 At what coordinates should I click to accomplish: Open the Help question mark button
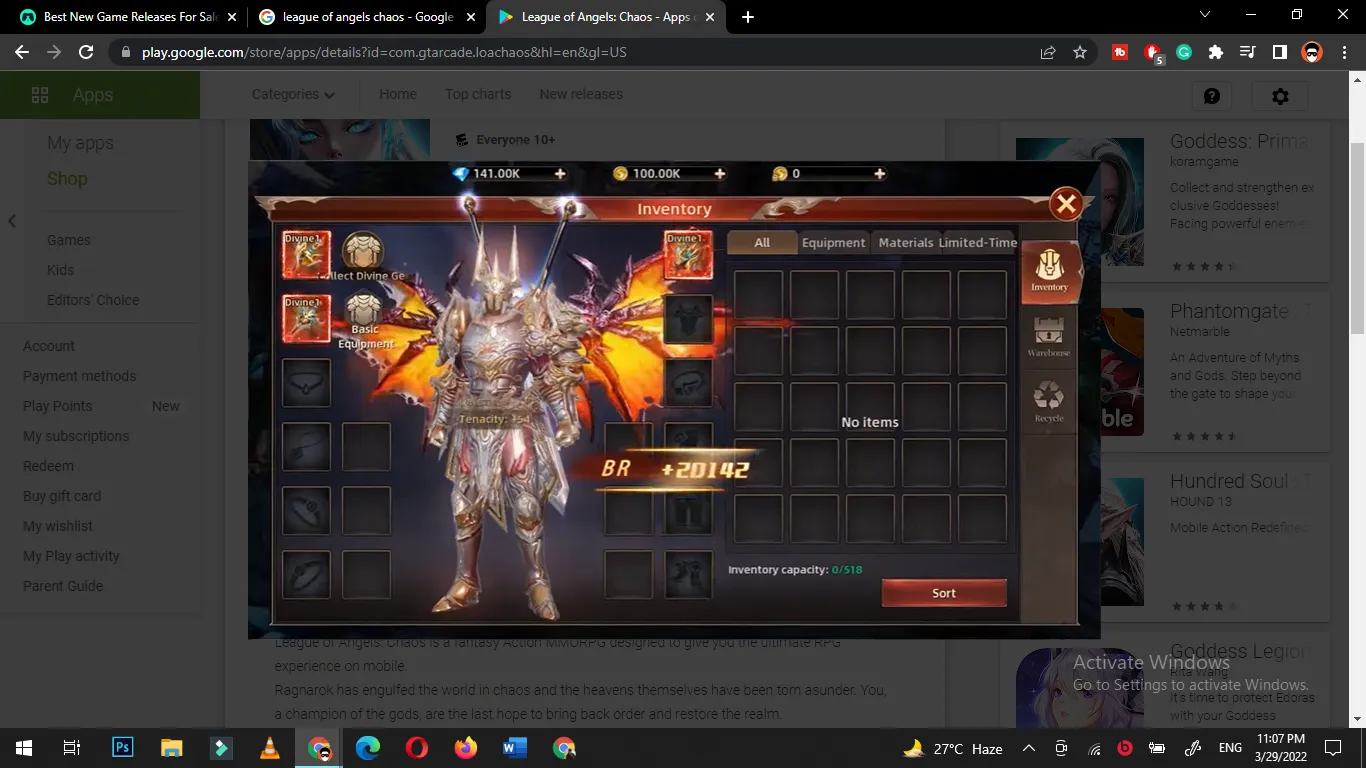1211,96
